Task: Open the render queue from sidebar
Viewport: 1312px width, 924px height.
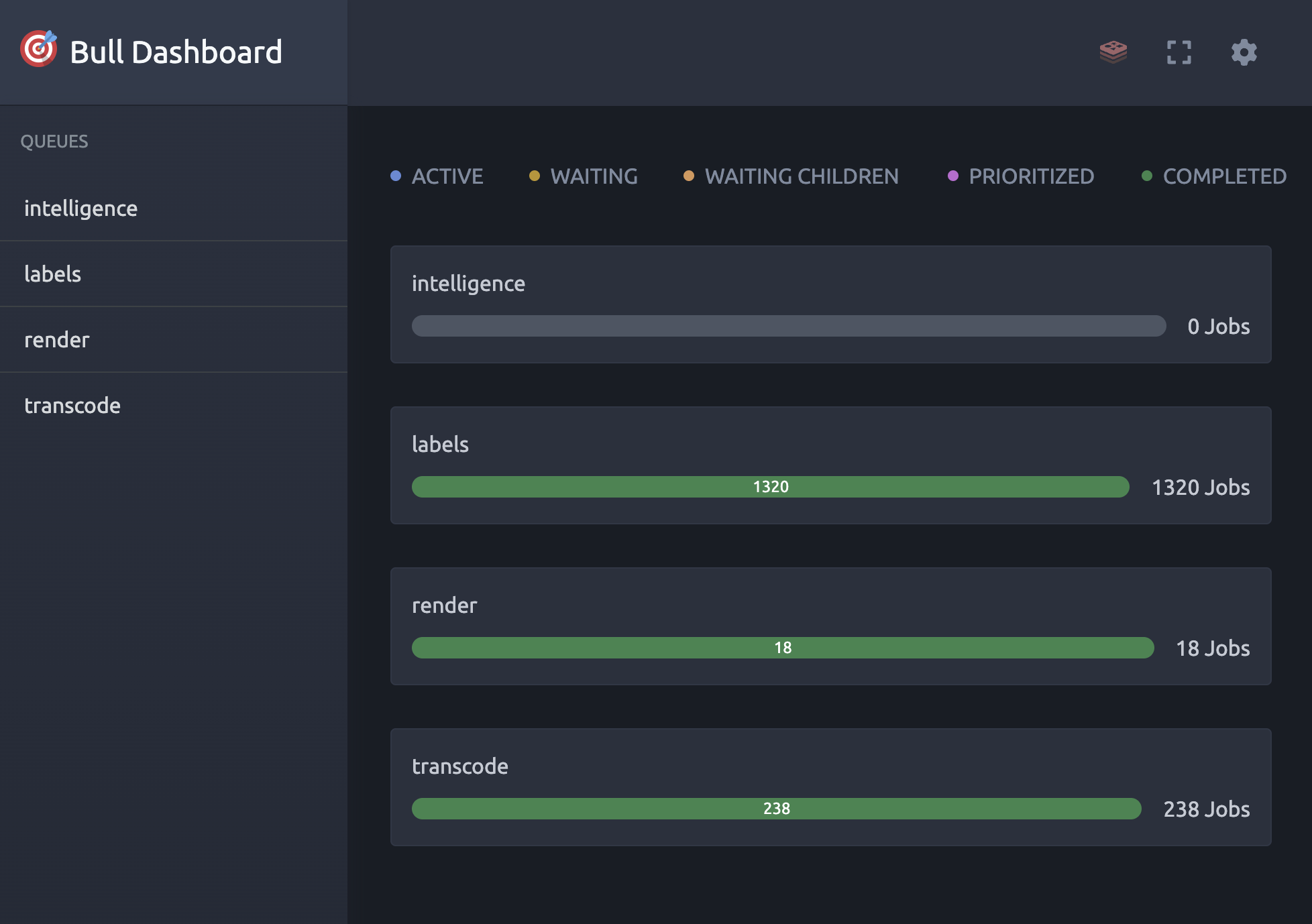Action: point(56,340)
